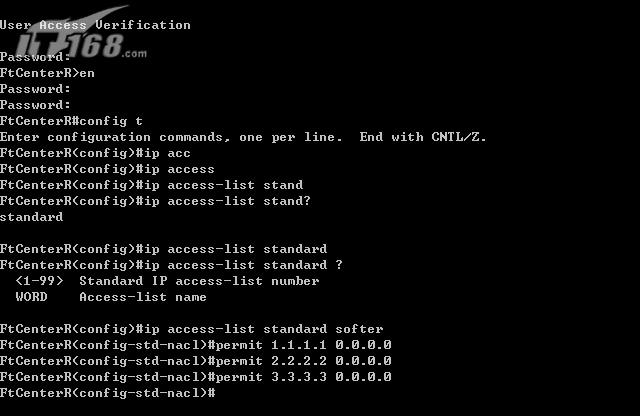The image size is (640, 416).
Task: Click the lone 'standard' completion output
Action: 31,217
